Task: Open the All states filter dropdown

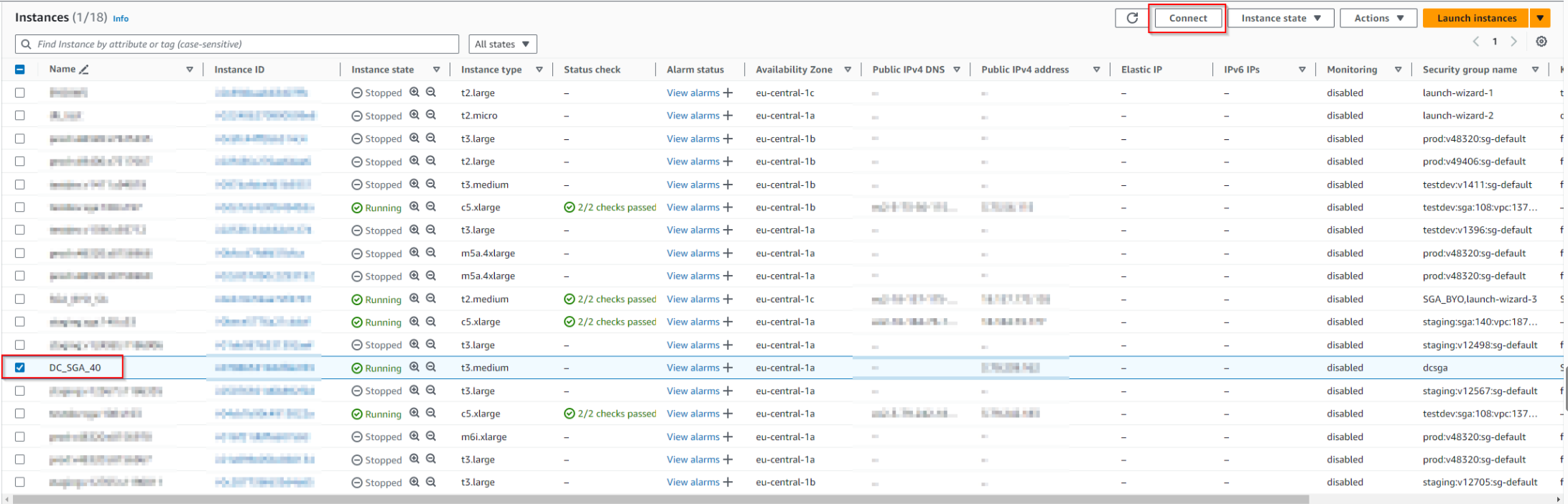Action: coord(502,44)
